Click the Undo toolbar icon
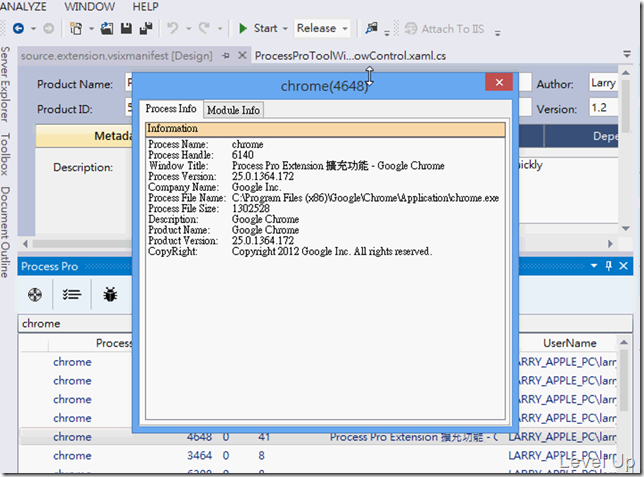This screenshot has width=644, height=477. pyautogui.click(x=173, y=28)
